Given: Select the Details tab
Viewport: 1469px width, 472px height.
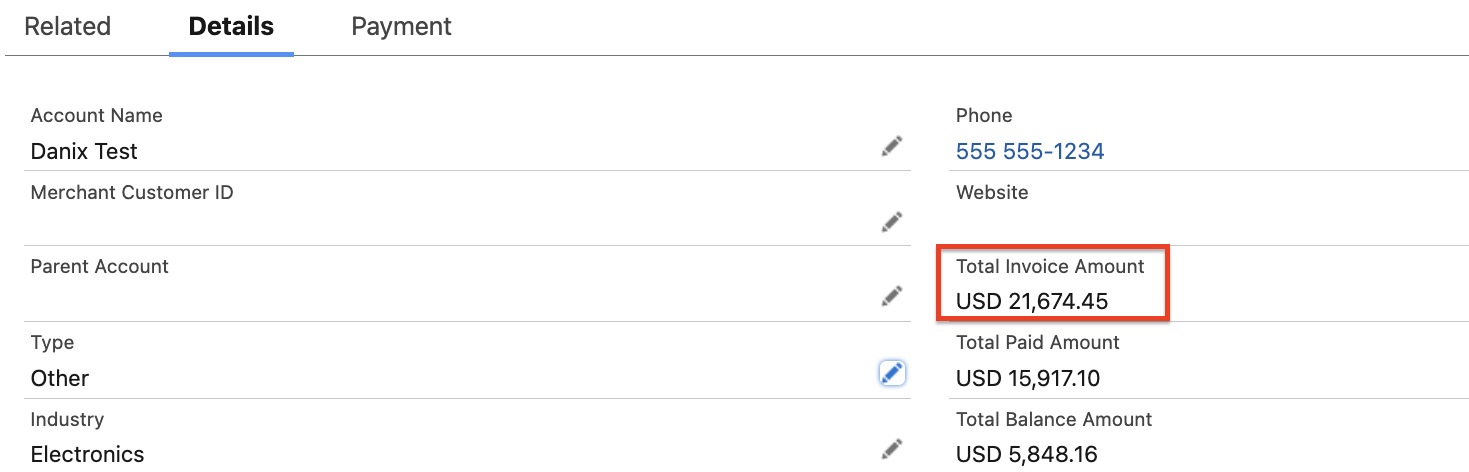Looking at the screenshot, I should (x=231, y=27).
